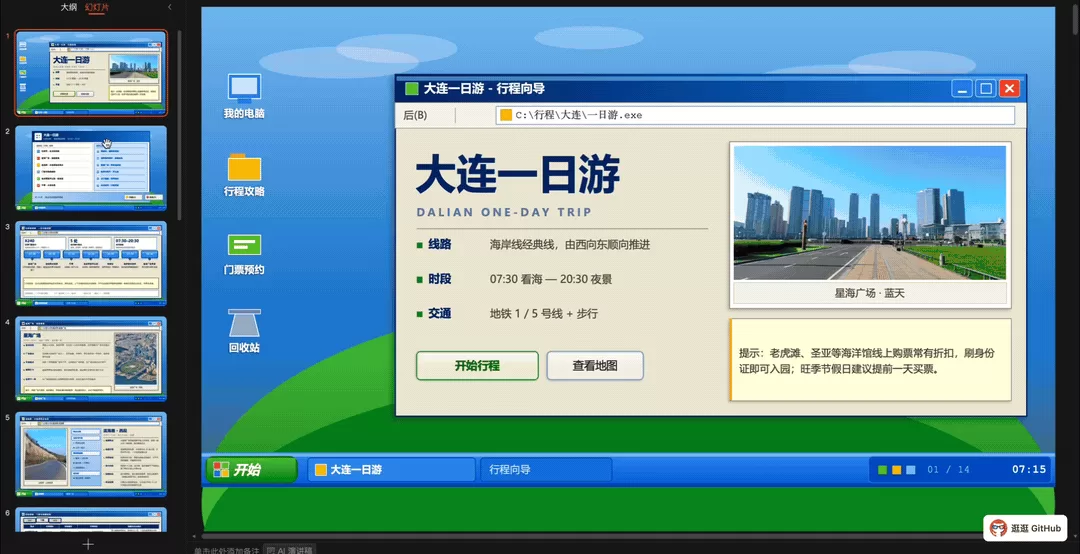This screenshot has height=554, width=1080.
Task: Click the 07:15 taskbar clock
Action: pos(1028,469)
